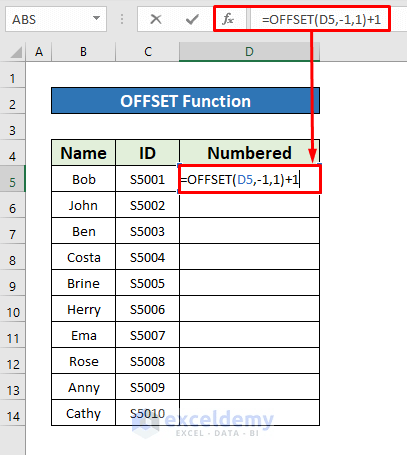Click into the formula bar text
The width and height of the screenshot is (407, 455).
click(x=321, y=19)
